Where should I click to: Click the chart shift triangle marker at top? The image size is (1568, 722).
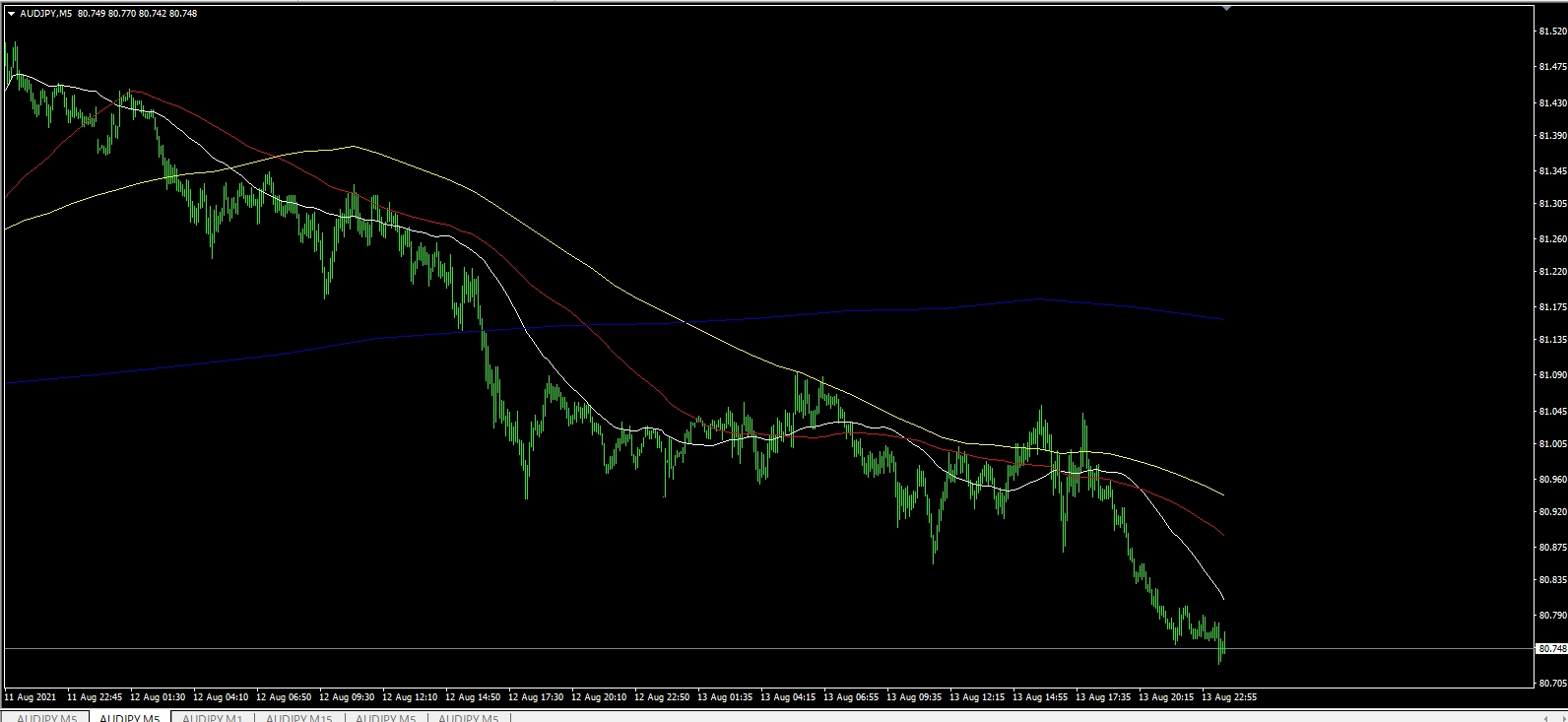point(1226,8)
